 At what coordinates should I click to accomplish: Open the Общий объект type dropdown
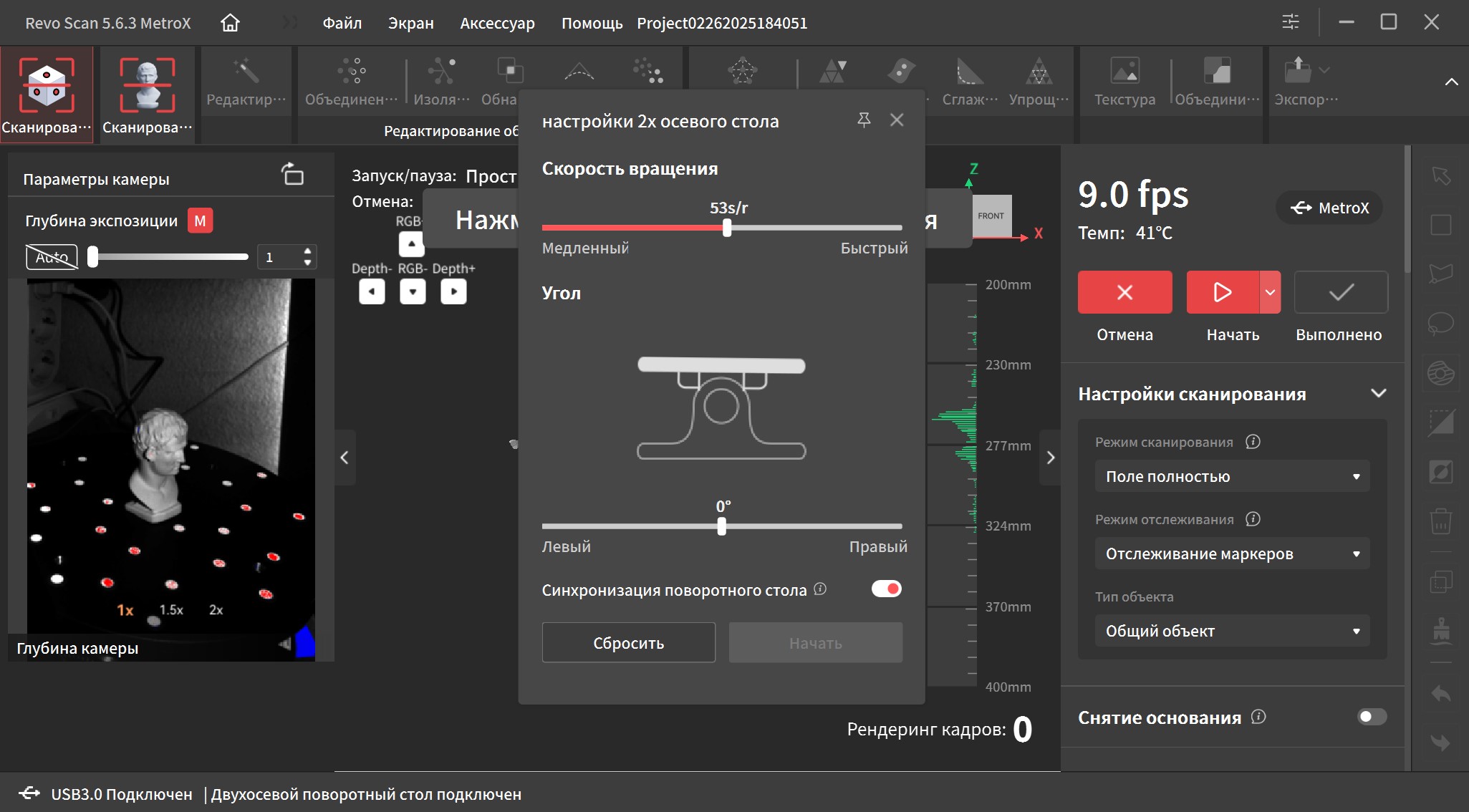pos(1232,631)
